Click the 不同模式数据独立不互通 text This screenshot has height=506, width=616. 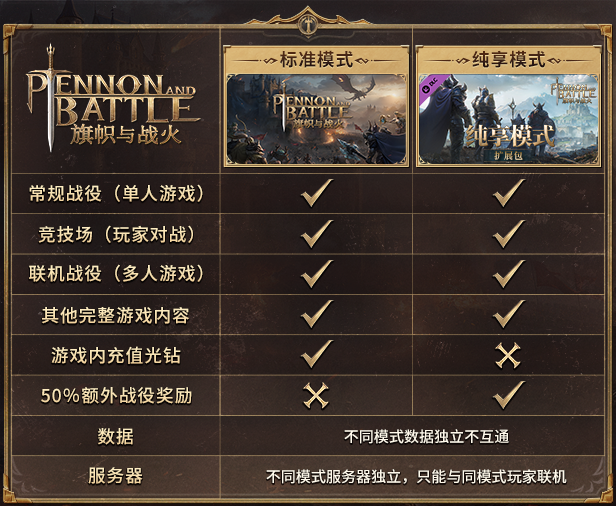point(426,436)
